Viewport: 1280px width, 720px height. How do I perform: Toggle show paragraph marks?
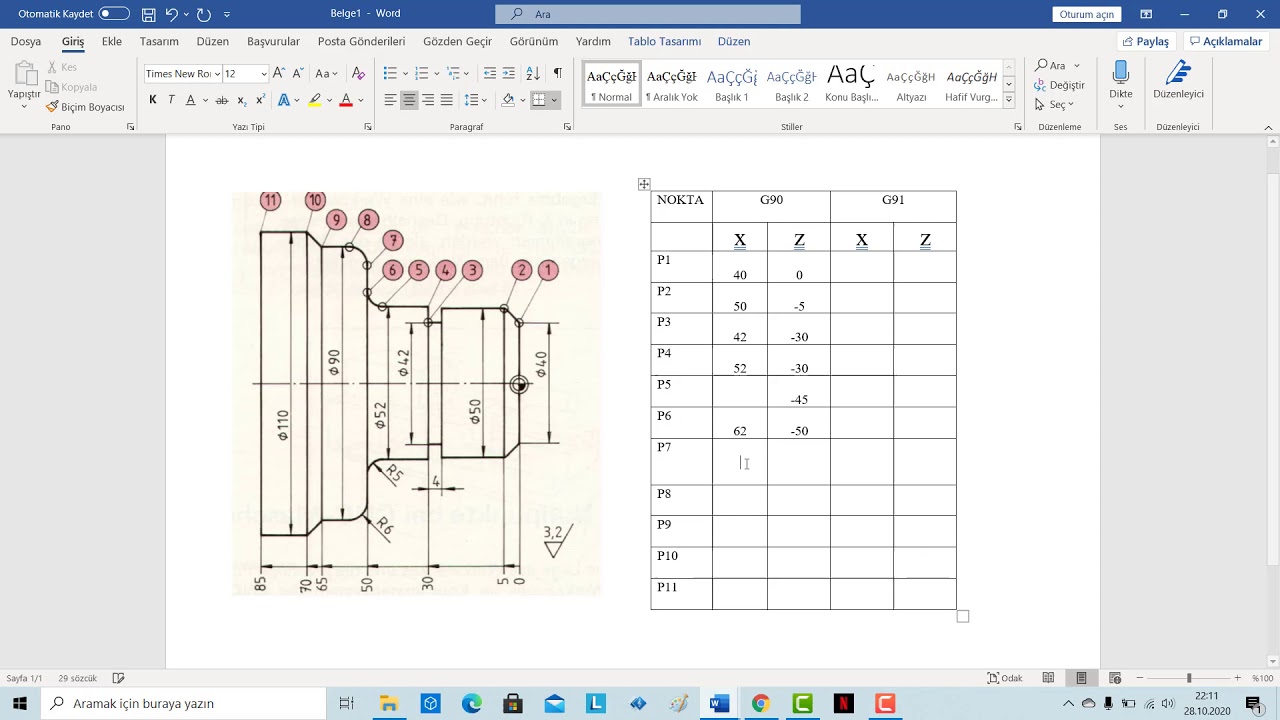(557, 74)
